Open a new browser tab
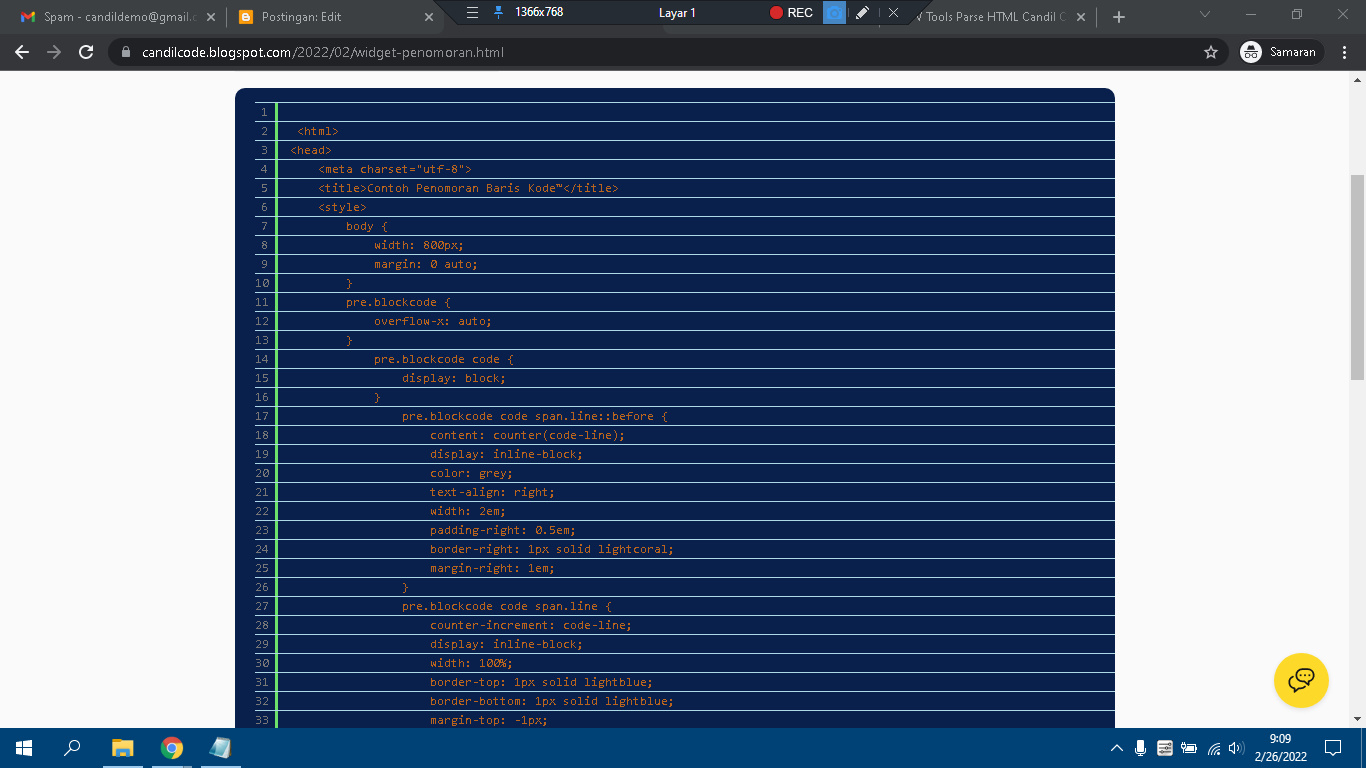 (1119, 17)
